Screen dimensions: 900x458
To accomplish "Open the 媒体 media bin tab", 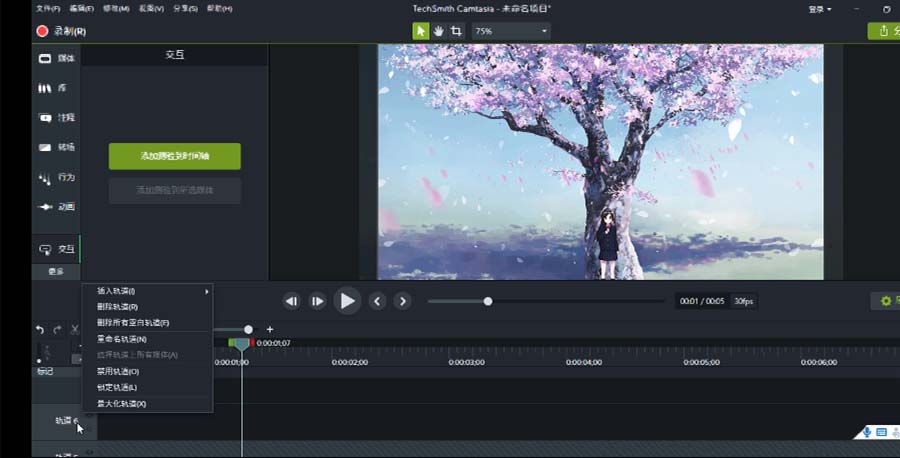I will pos(56,58).
